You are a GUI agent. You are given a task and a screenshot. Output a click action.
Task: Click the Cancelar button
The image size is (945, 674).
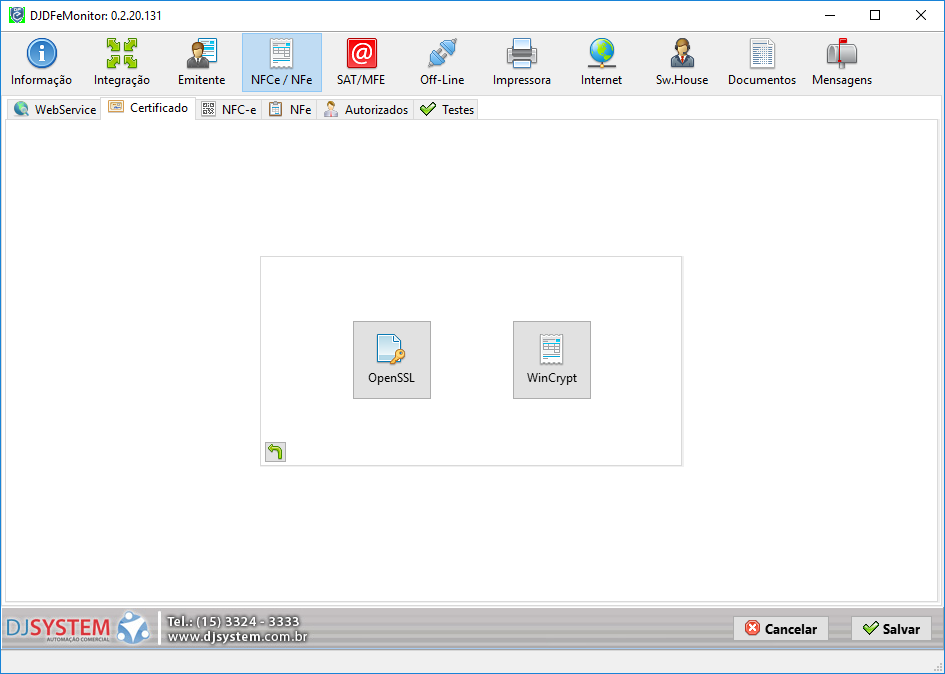click(780, 629)
